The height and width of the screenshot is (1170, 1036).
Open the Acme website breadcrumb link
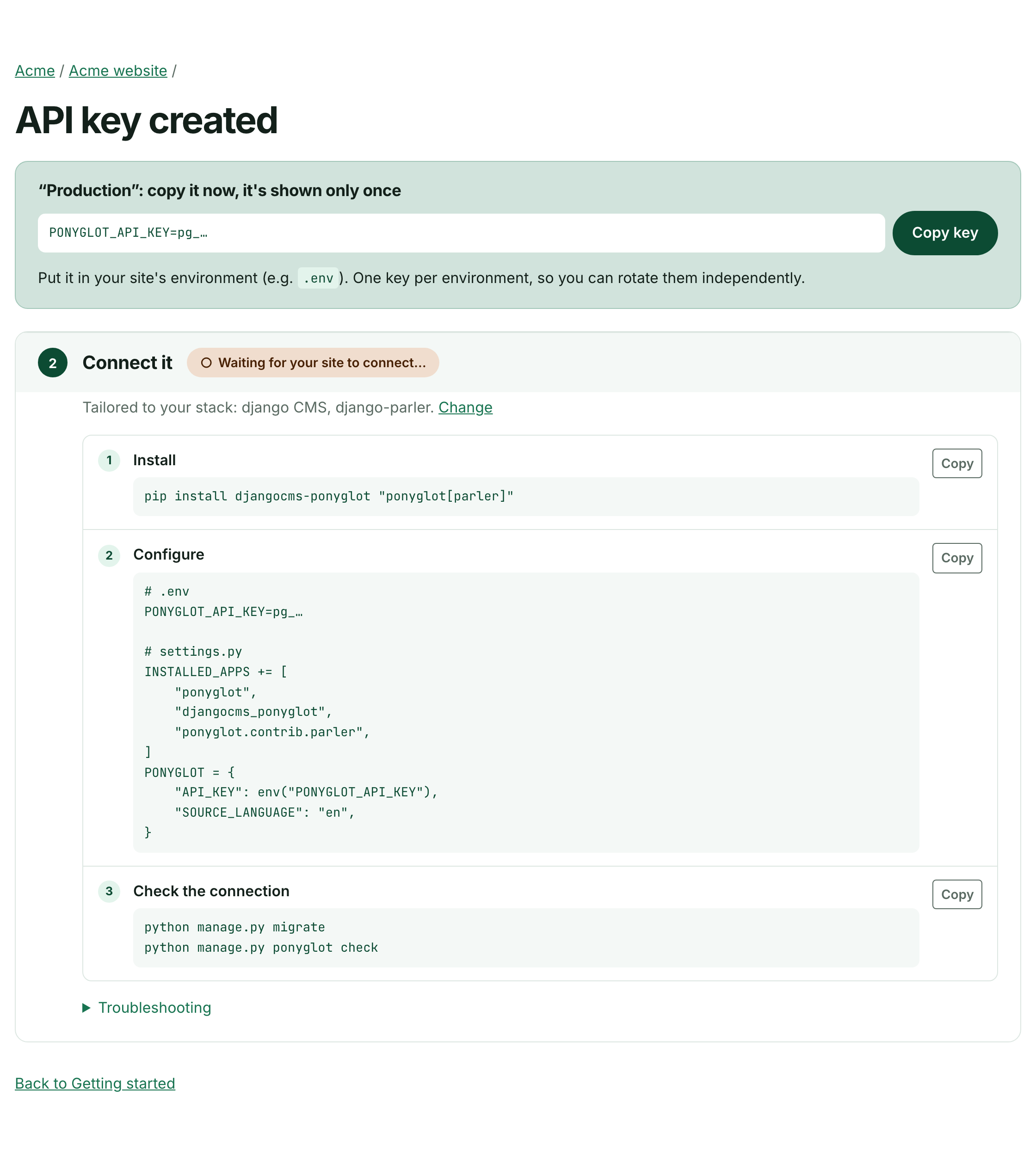pyautogui.click(x=118, y=71)
